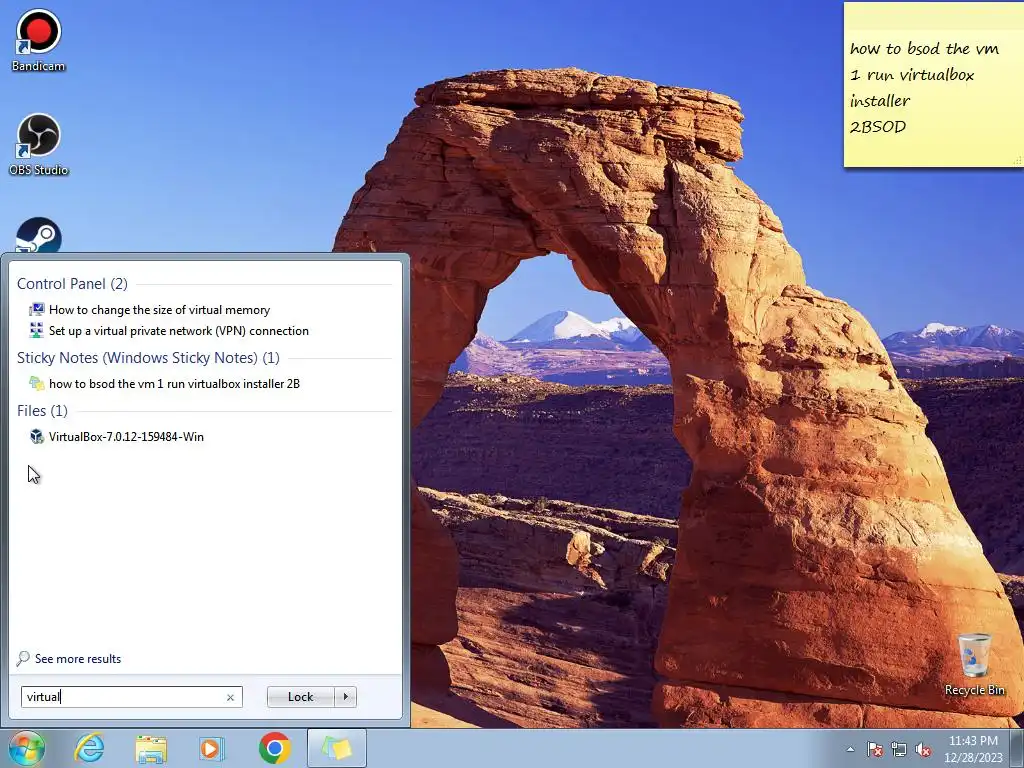Click the Lock button
Screen dimensions: 1024x768
coord(300,697)
